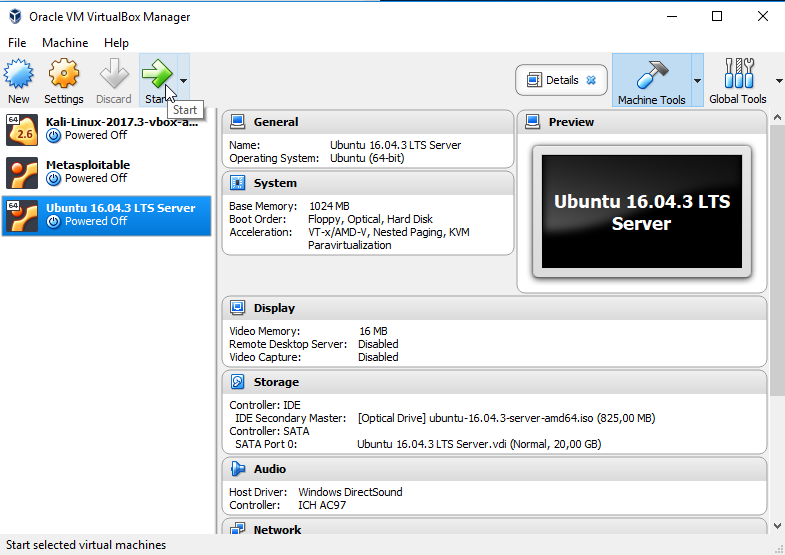
Task: Select the Machine Tools hammer icon
Action: coord(651,75)
